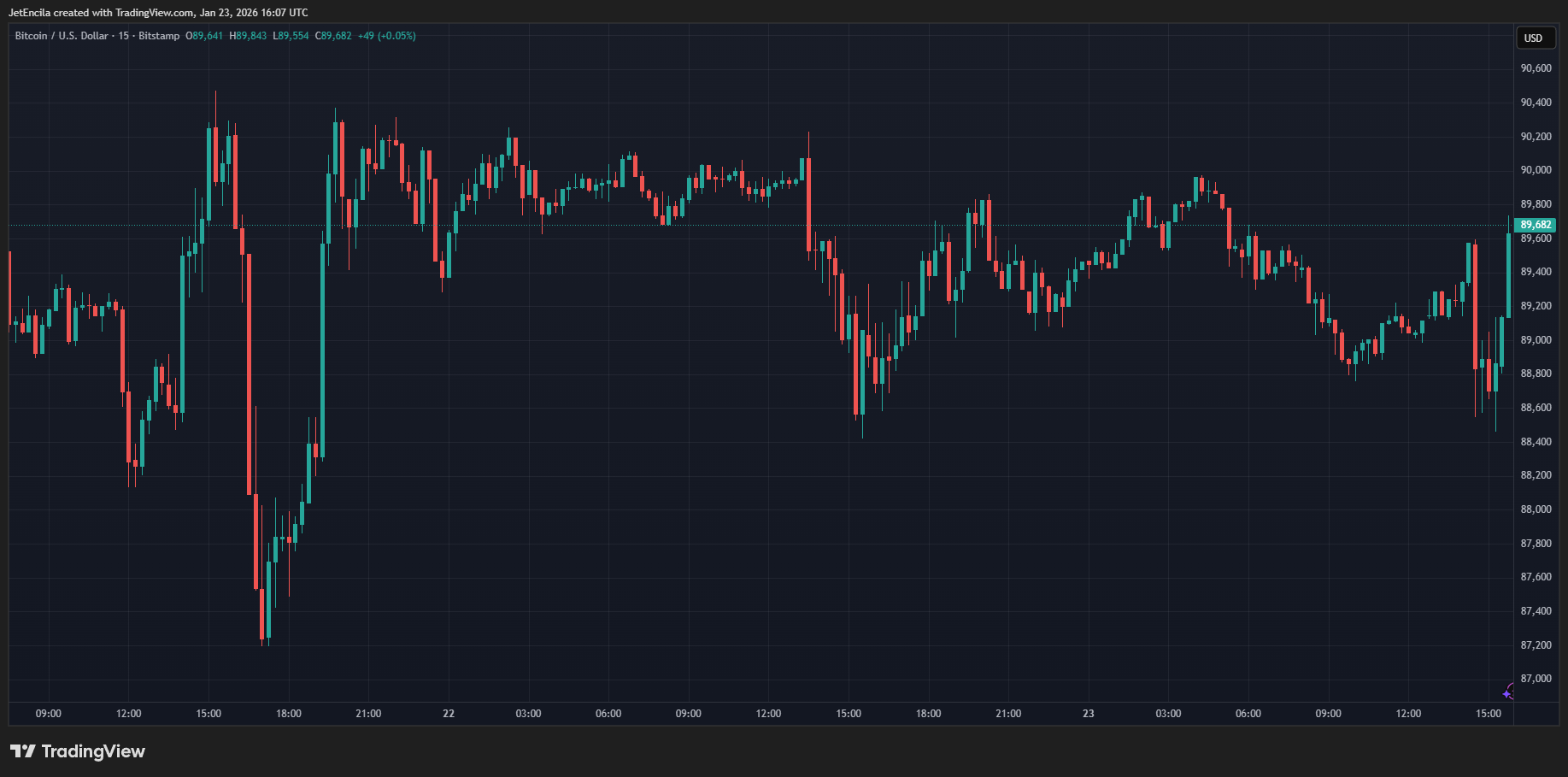Screen dimensions: 1568x777
Task: Click the 90,600 label on the price axis
Action: (1536, 68)
